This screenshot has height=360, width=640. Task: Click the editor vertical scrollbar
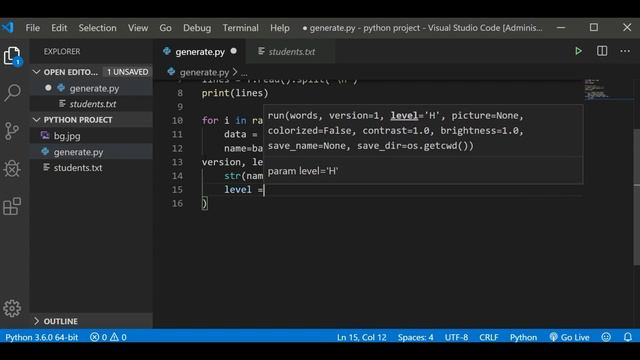[636, 197]
